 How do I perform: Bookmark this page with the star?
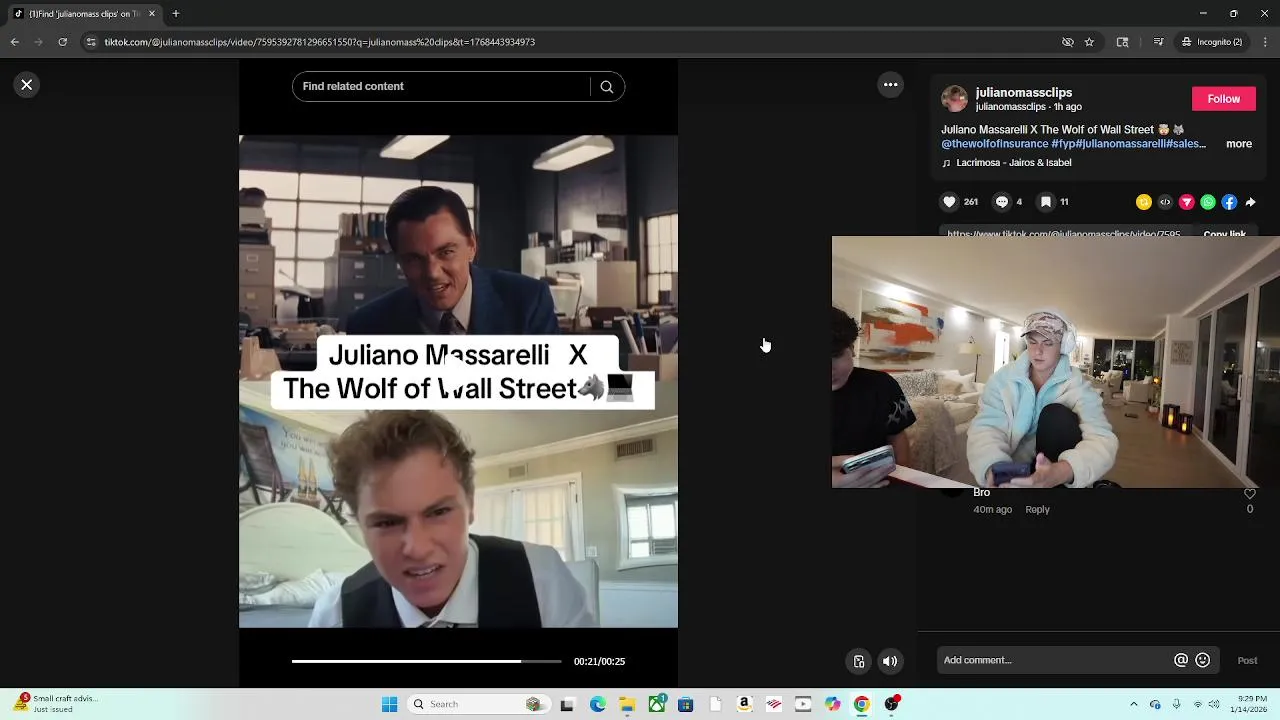click(1089, 42)
